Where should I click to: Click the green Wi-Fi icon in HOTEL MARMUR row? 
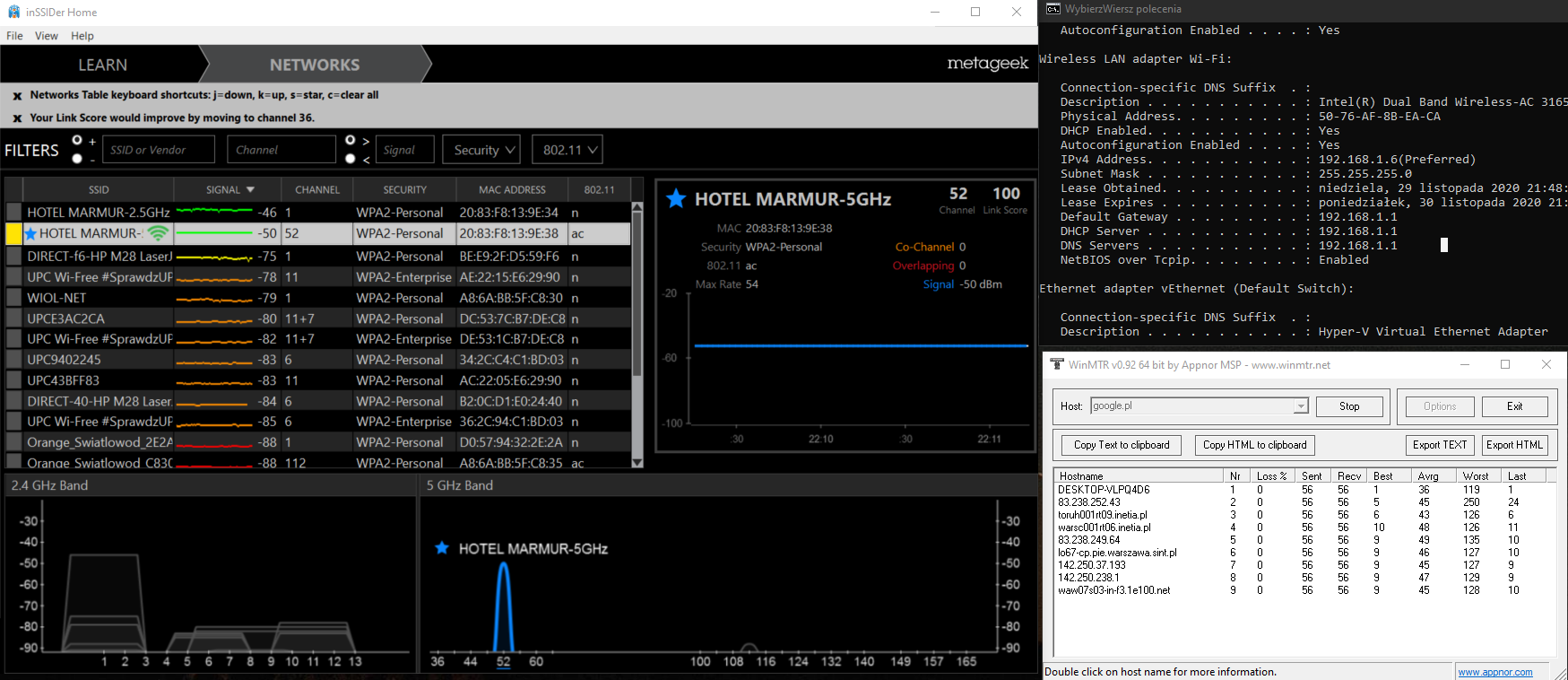158,234
